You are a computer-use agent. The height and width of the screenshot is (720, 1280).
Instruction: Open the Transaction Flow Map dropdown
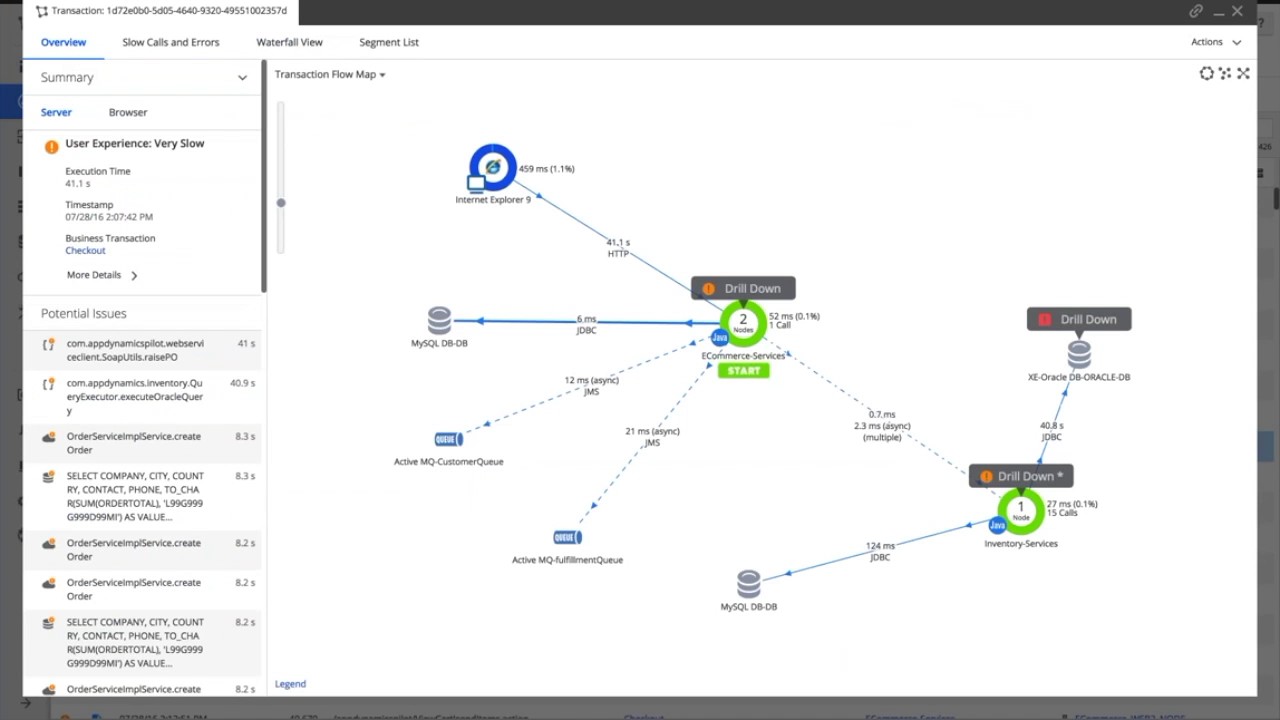330,74
